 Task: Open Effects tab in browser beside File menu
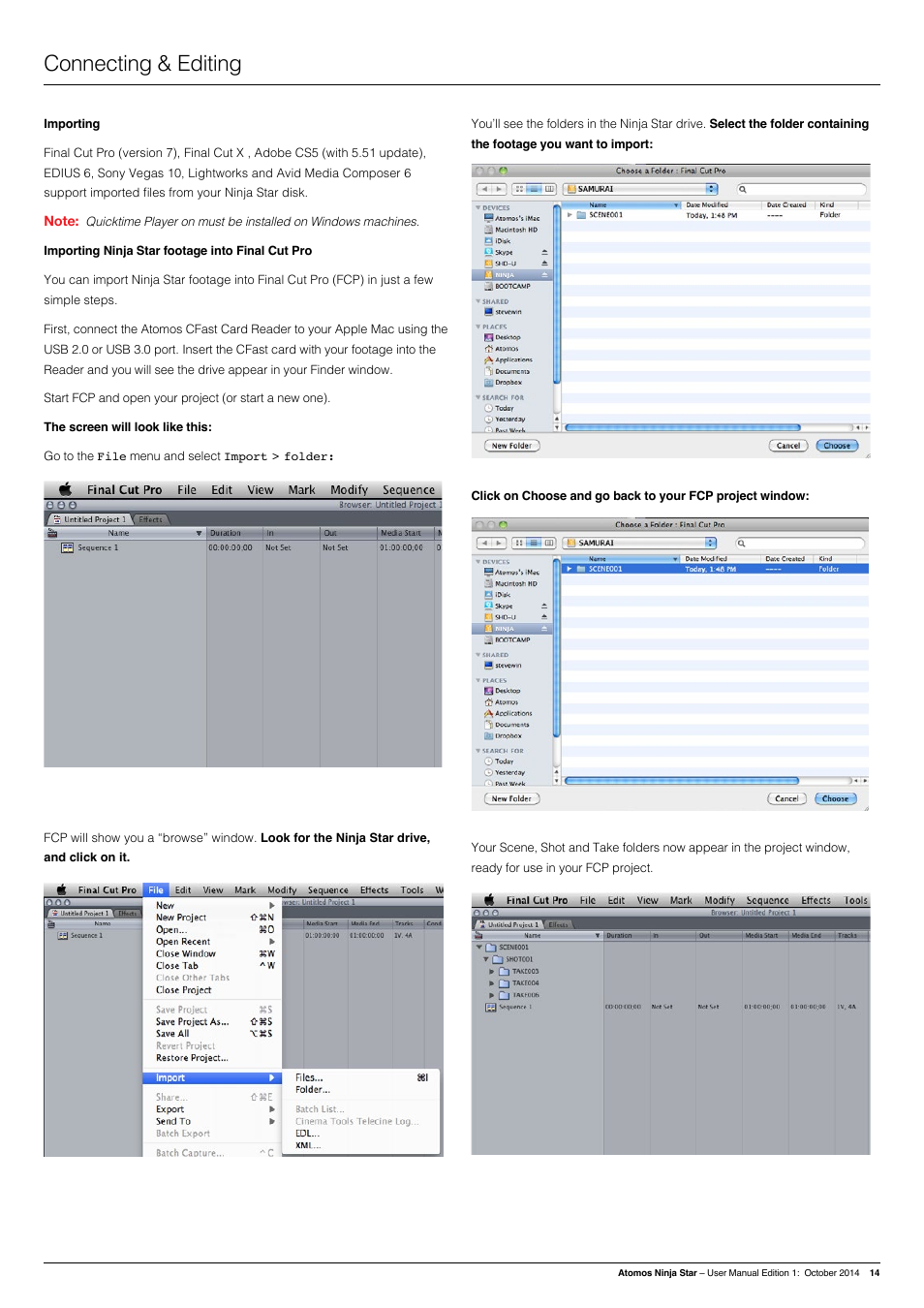[x=128, y=913]
